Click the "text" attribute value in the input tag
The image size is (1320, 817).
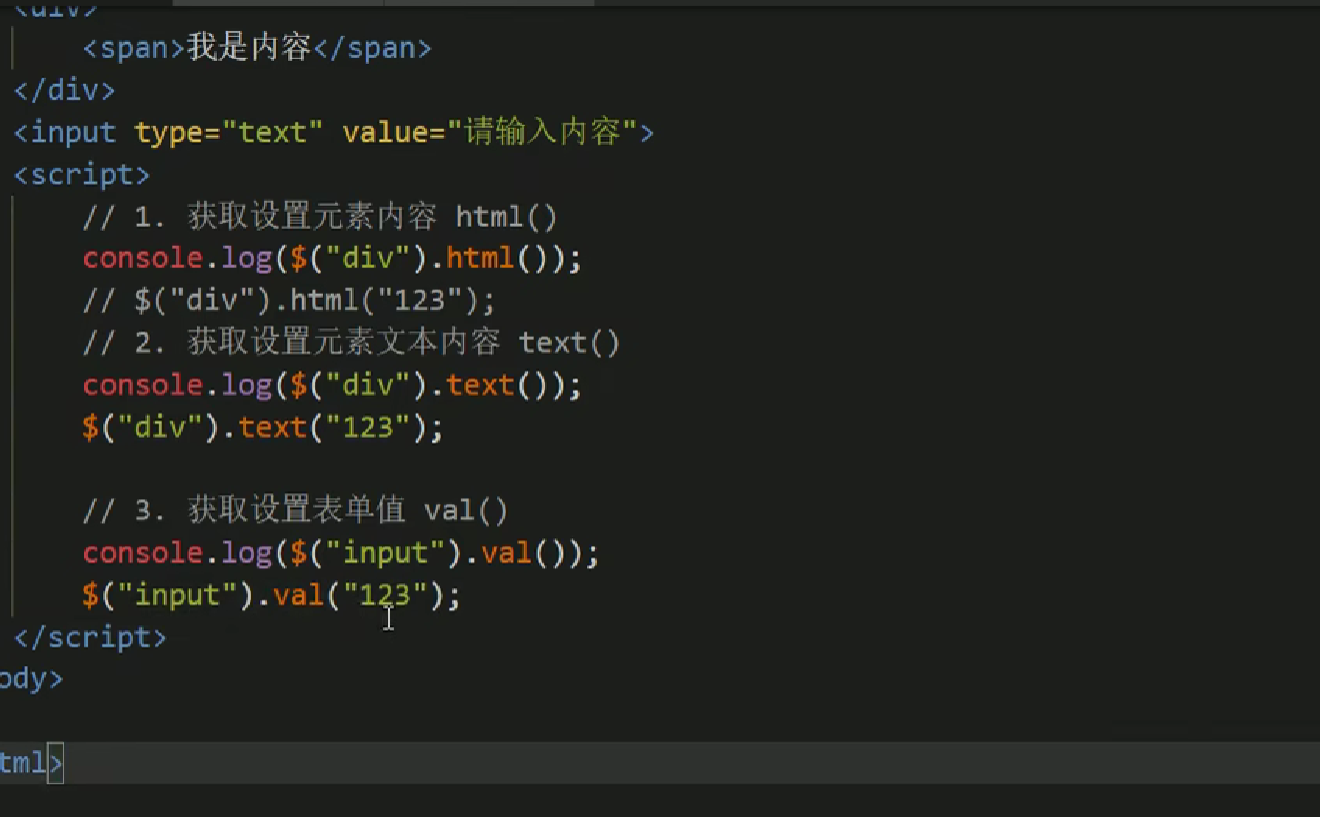pos(272,132)
